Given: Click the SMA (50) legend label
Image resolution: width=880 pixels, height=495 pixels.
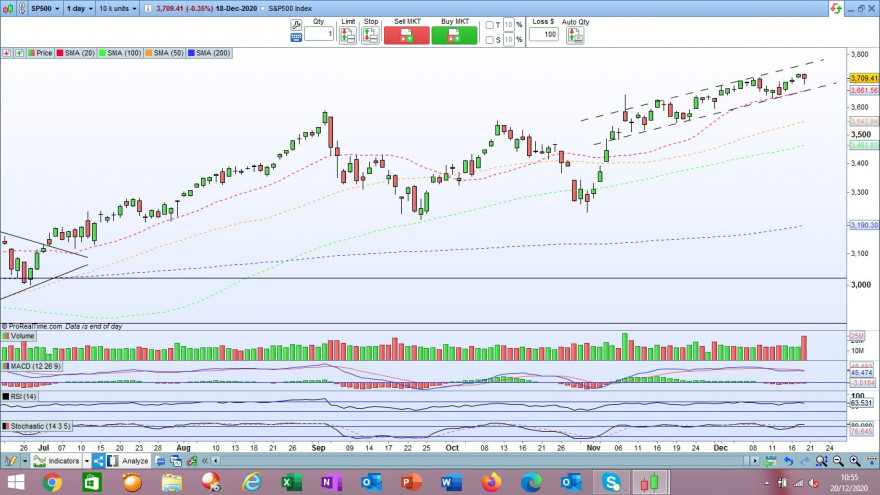Looking at the screenshot, I should [x=165, y=53].
